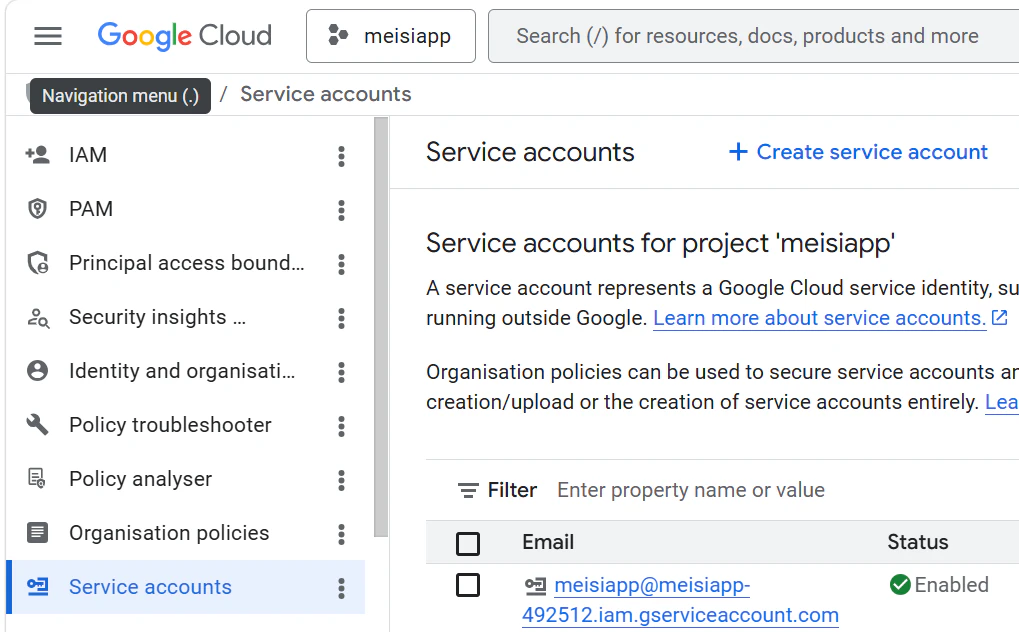Open more options beside IAM
The width and height of the screenshot is (1019, 632).
coord(341,155)
